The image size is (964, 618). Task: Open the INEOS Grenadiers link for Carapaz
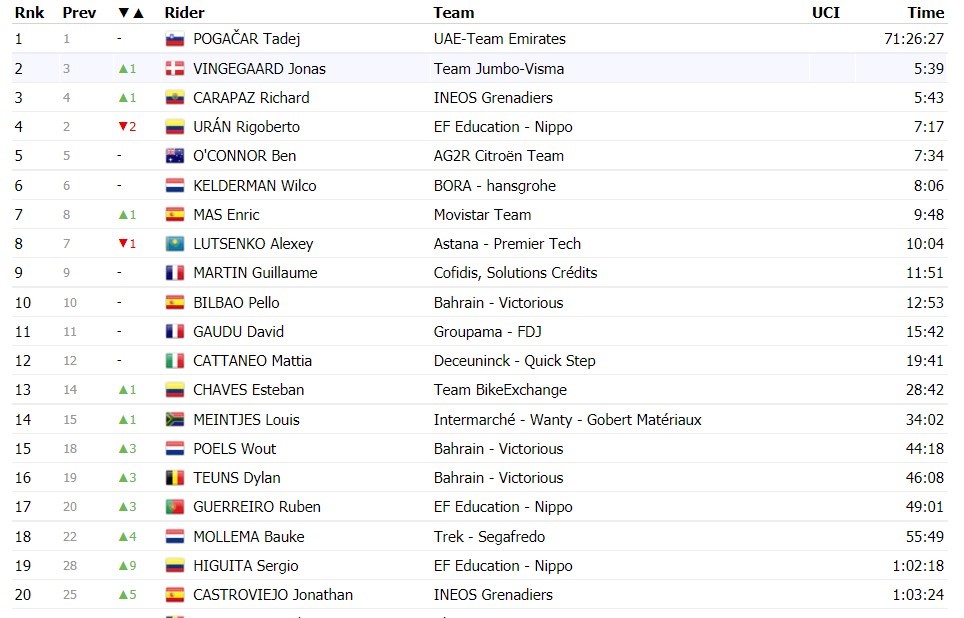coord(493,98)
